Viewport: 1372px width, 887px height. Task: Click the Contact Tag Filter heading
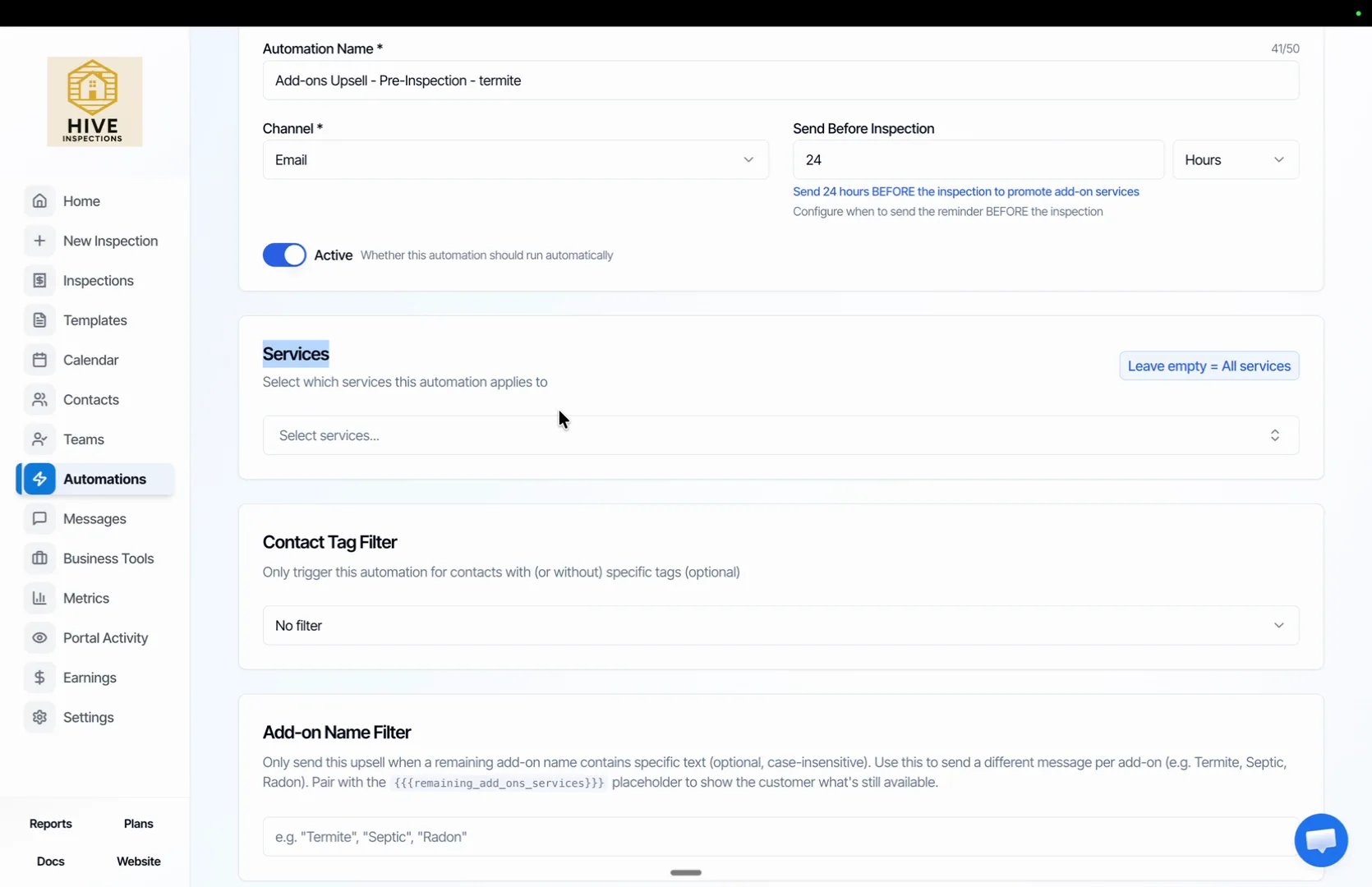(329, 542)
